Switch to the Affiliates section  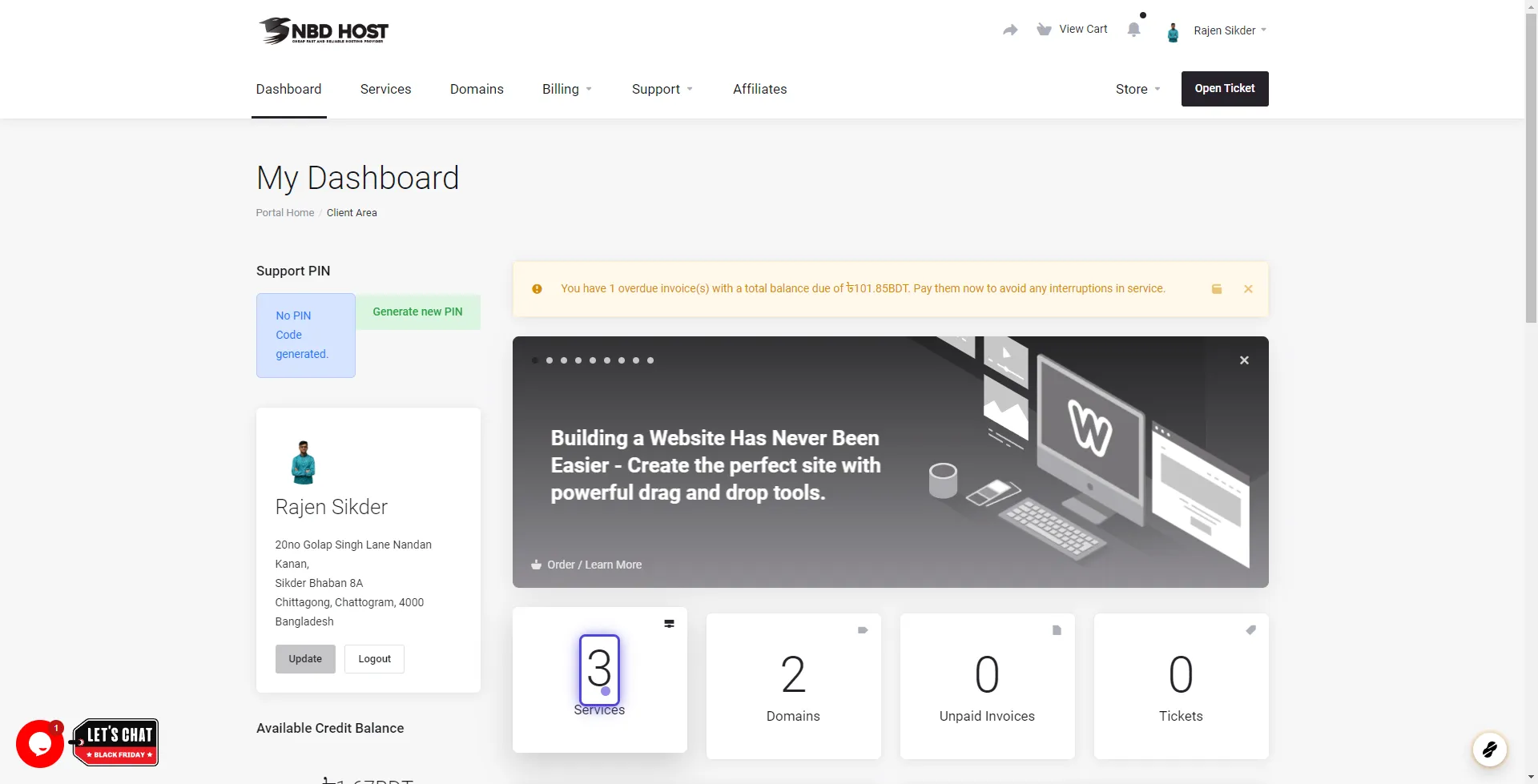(759, 89)
